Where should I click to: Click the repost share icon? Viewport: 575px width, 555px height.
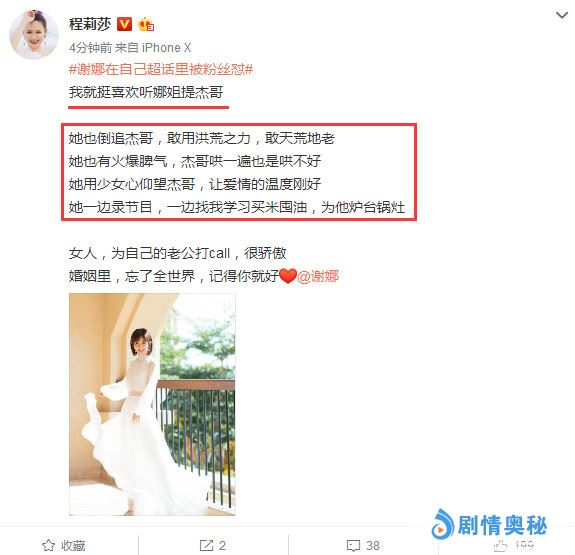click(x=206, y=545)
